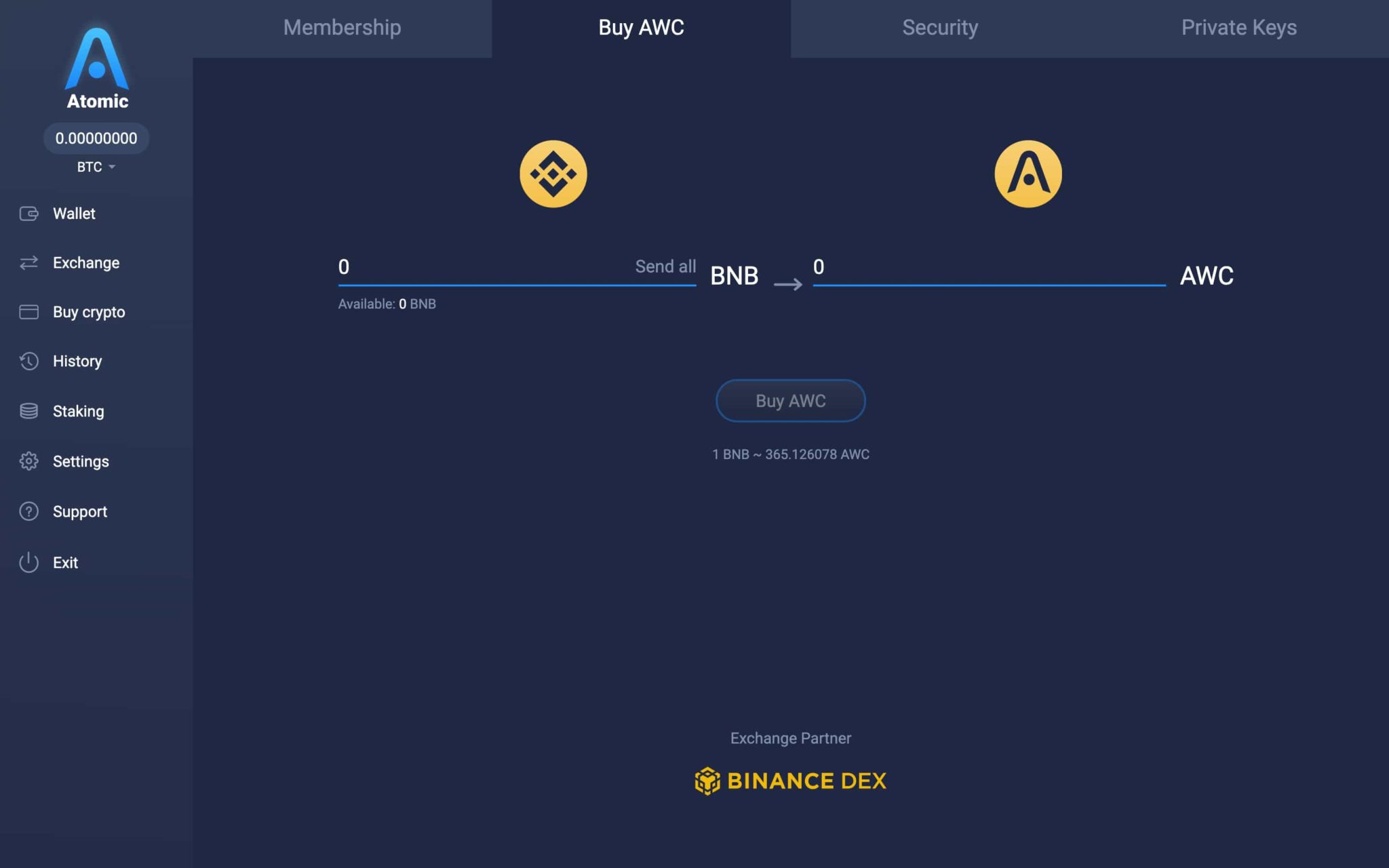Exit the wallet using the power icon

pyautogui.click(x=28, y=562)
